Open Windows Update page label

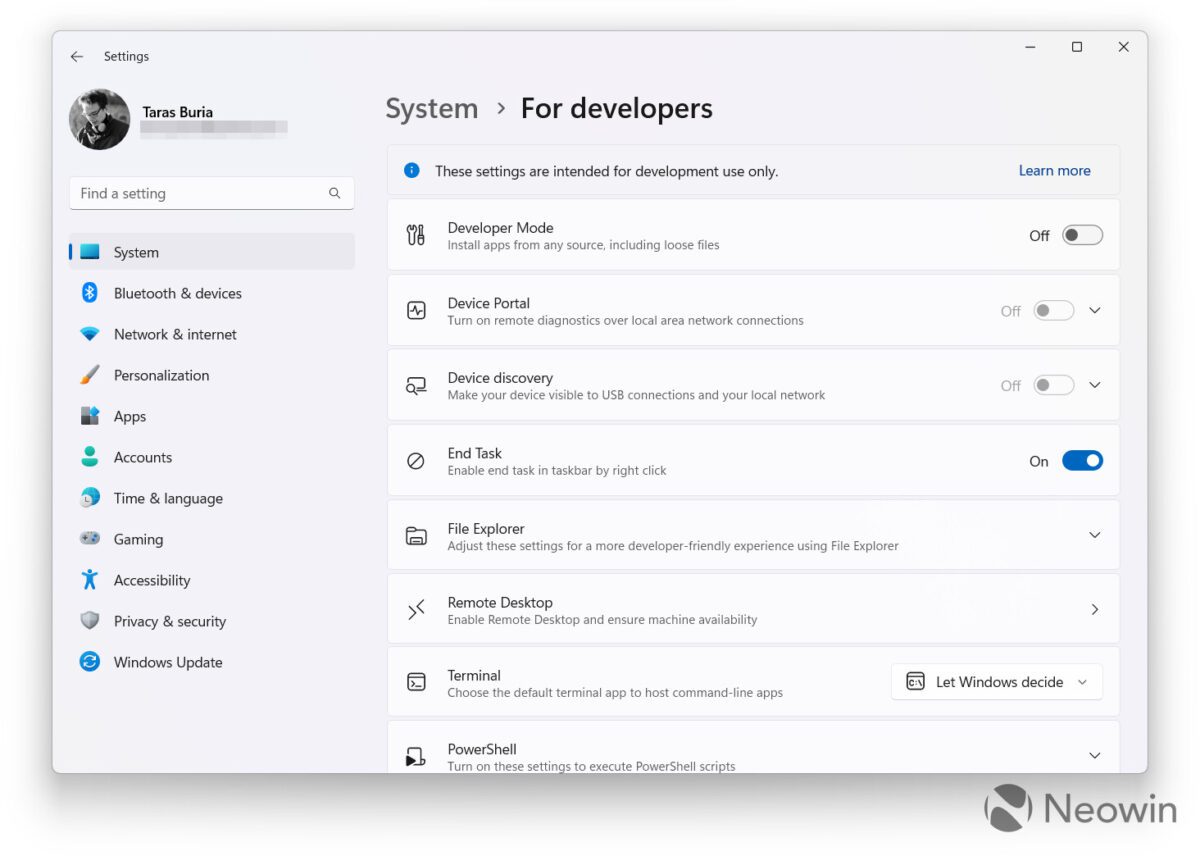[x=168, y=662]
